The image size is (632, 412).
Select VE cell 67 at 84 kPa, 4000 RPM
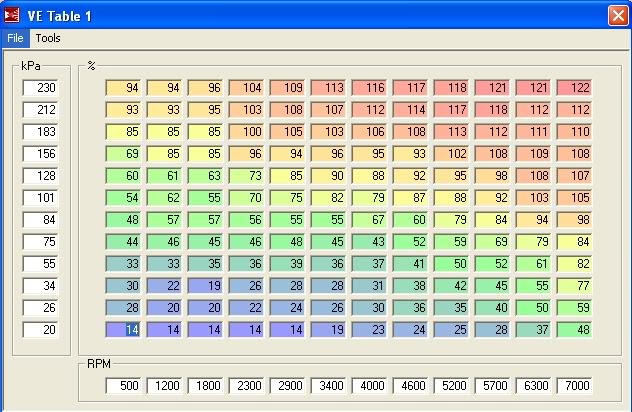click(x=370, y=220)
